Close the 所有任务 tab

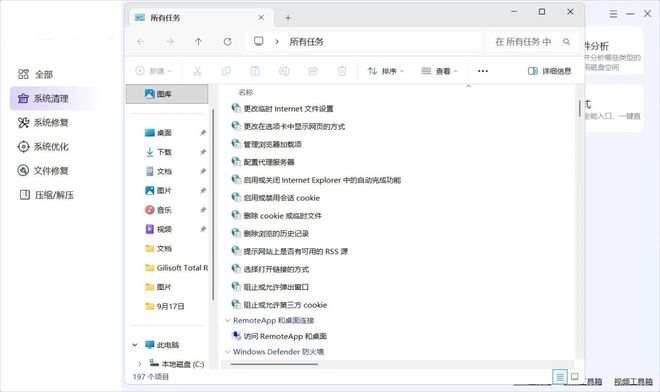(x=261, y=18)
